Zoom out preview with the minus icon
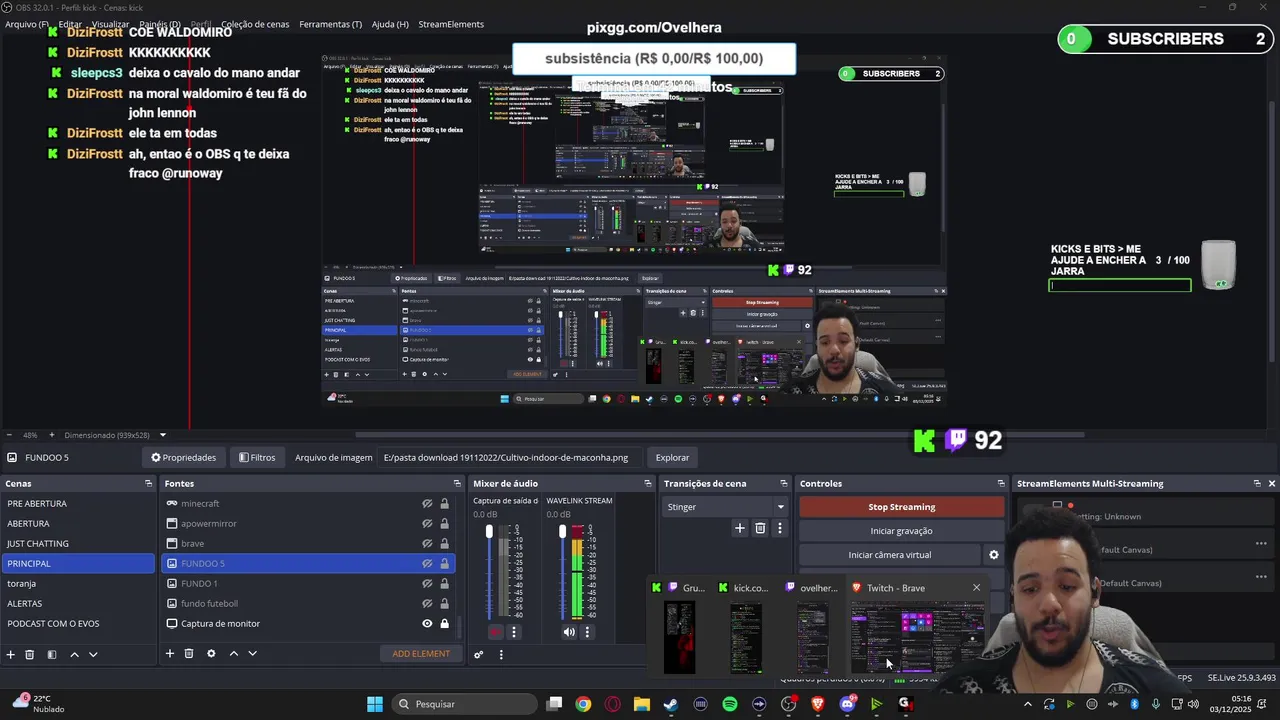 9,435
